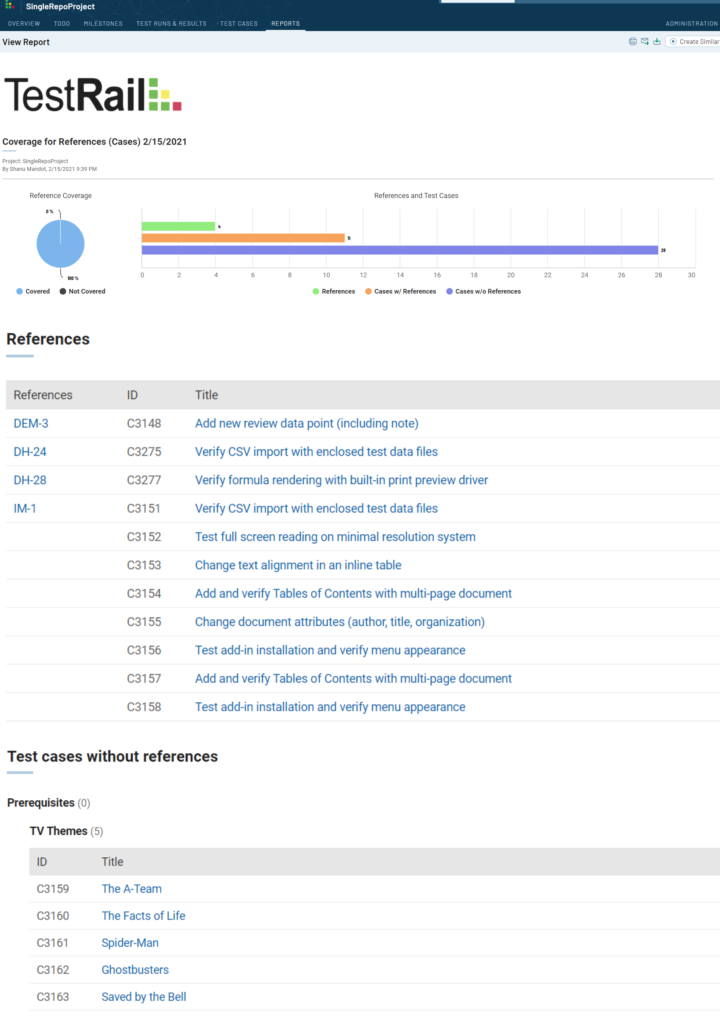Viewport: 720px width, 1024px height.
Task: Click the orange Cases w/ References bar
Action: click(x=243, y=238)
